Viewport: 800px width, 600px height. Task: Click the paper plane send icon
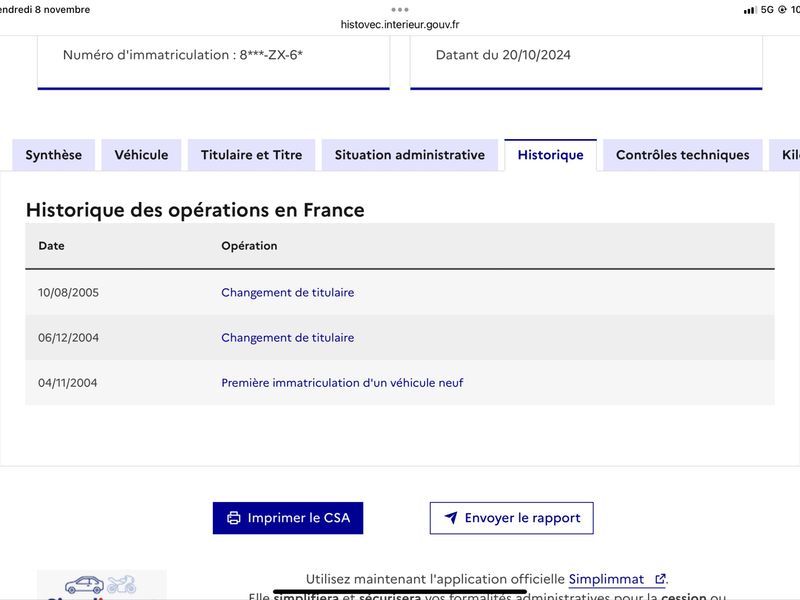(451, 517)
